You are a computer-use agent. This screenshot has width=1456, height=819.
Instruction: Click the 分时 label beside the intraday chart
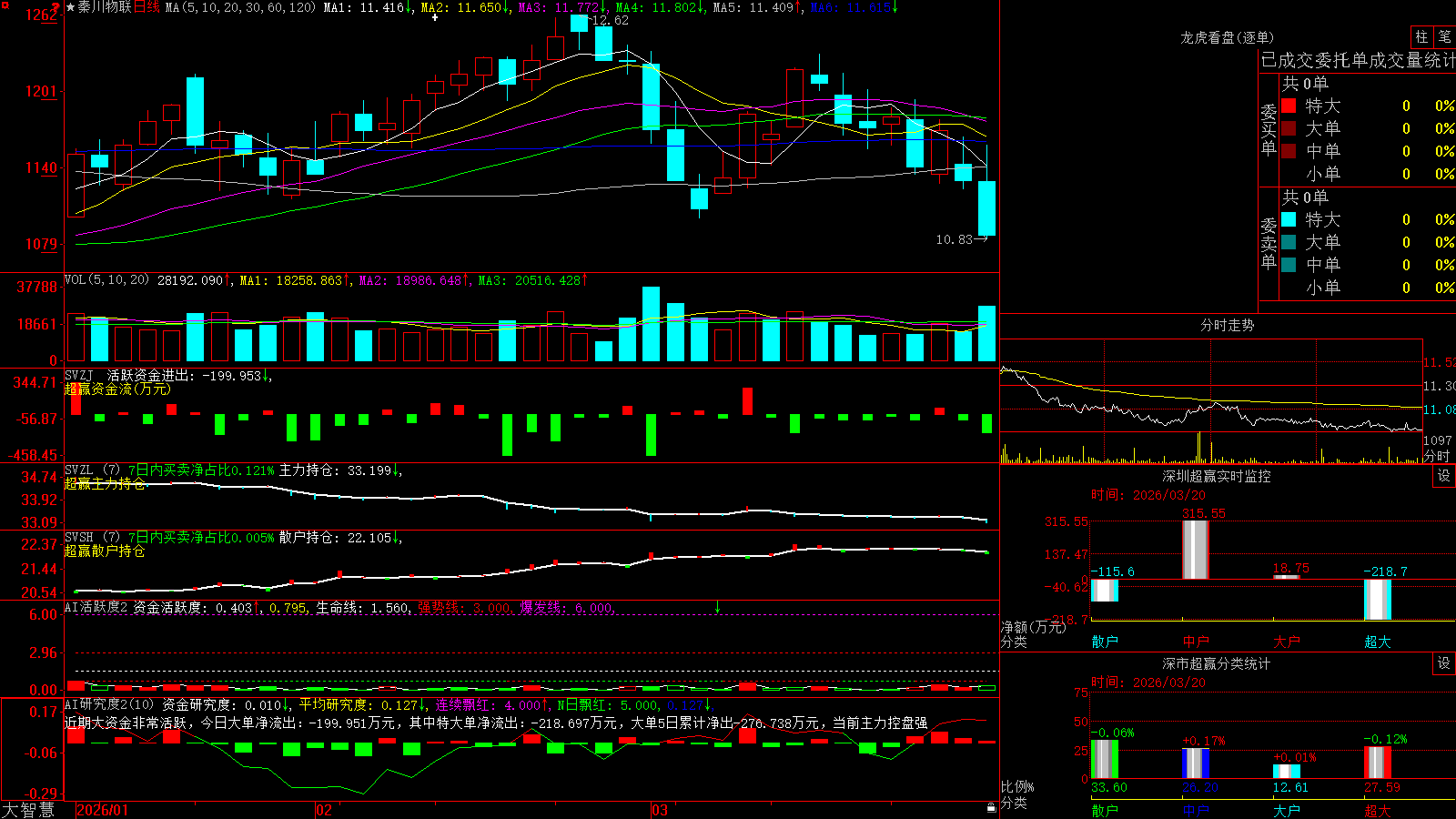(1437, 456)
